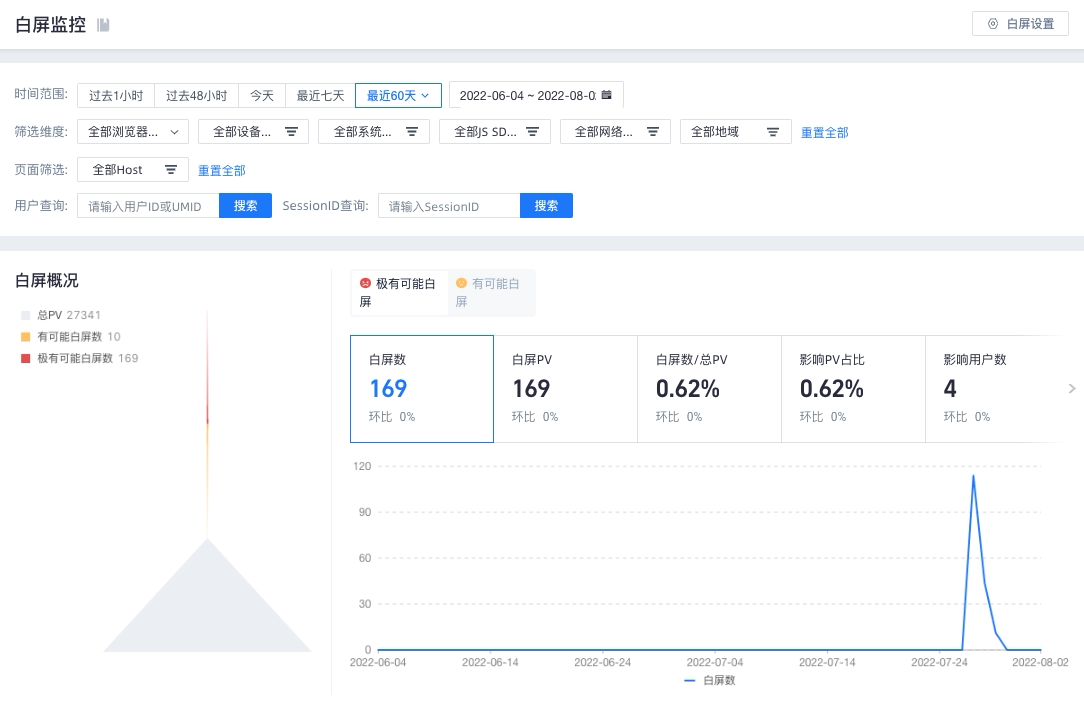Open the documentation icon beside 白屏监控 title
1084x709 pixels.
[x=103, y=26]
